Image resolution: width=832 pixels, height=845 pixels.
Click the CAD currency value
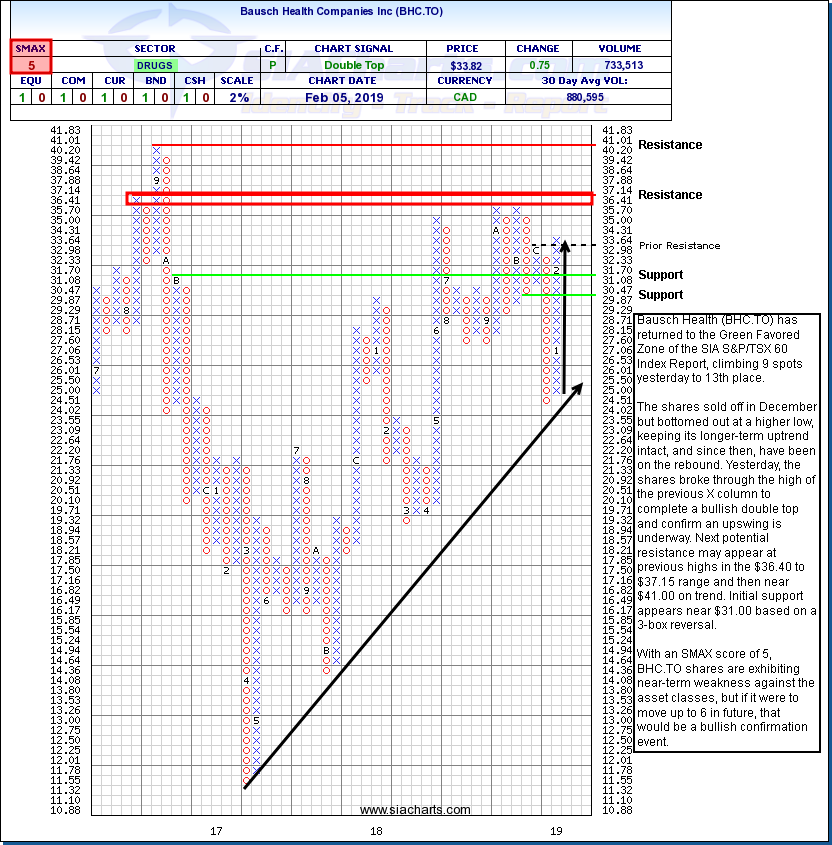465,98
